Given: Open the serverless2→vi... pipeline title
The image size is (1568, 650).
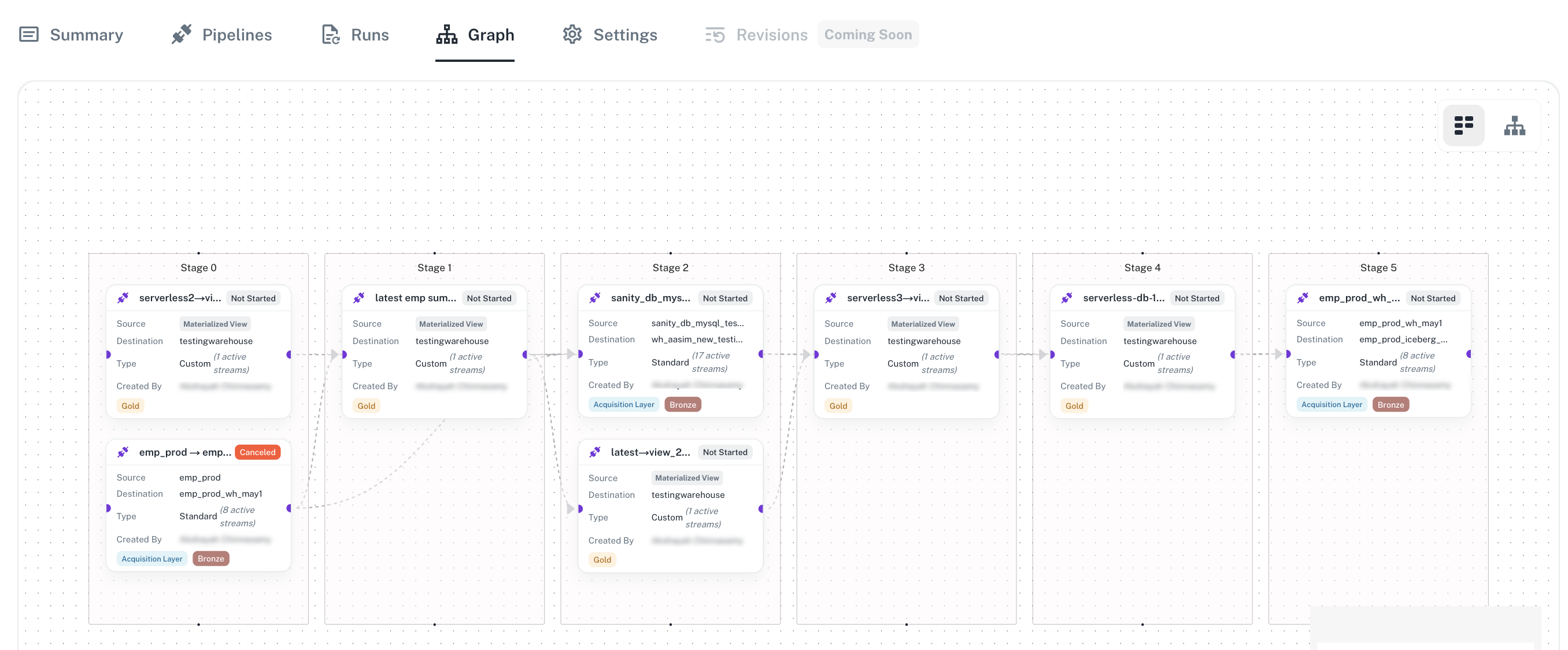Looking at the screenshot, I should pos(180,298).
